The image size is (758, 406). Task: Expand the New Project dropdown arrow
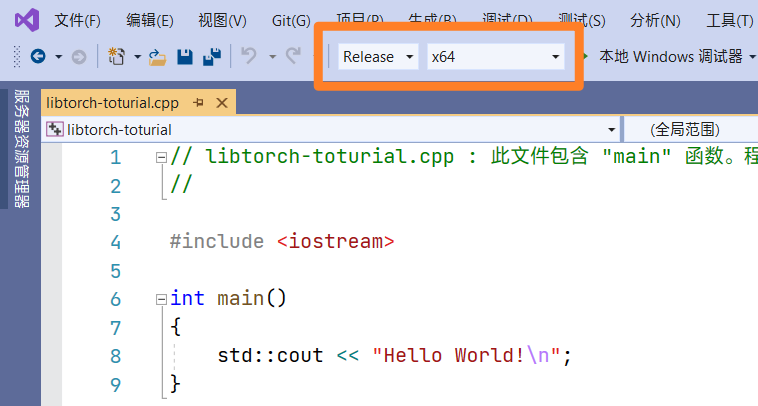click(137, 57)
